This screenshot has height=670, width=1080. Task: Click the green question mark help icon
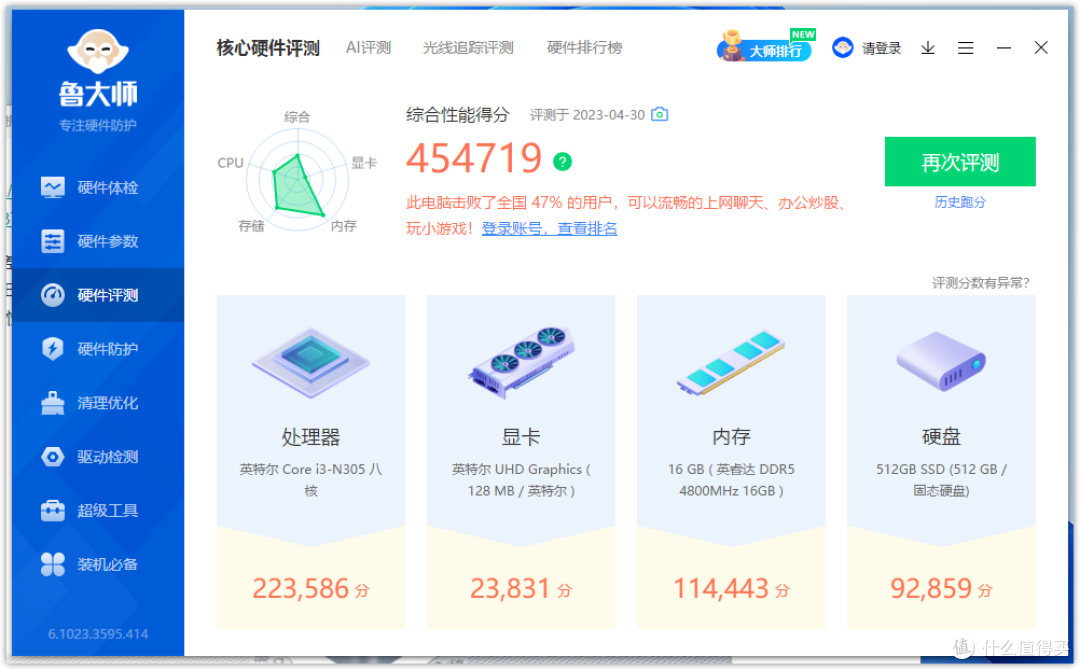(x=563, y=161)
